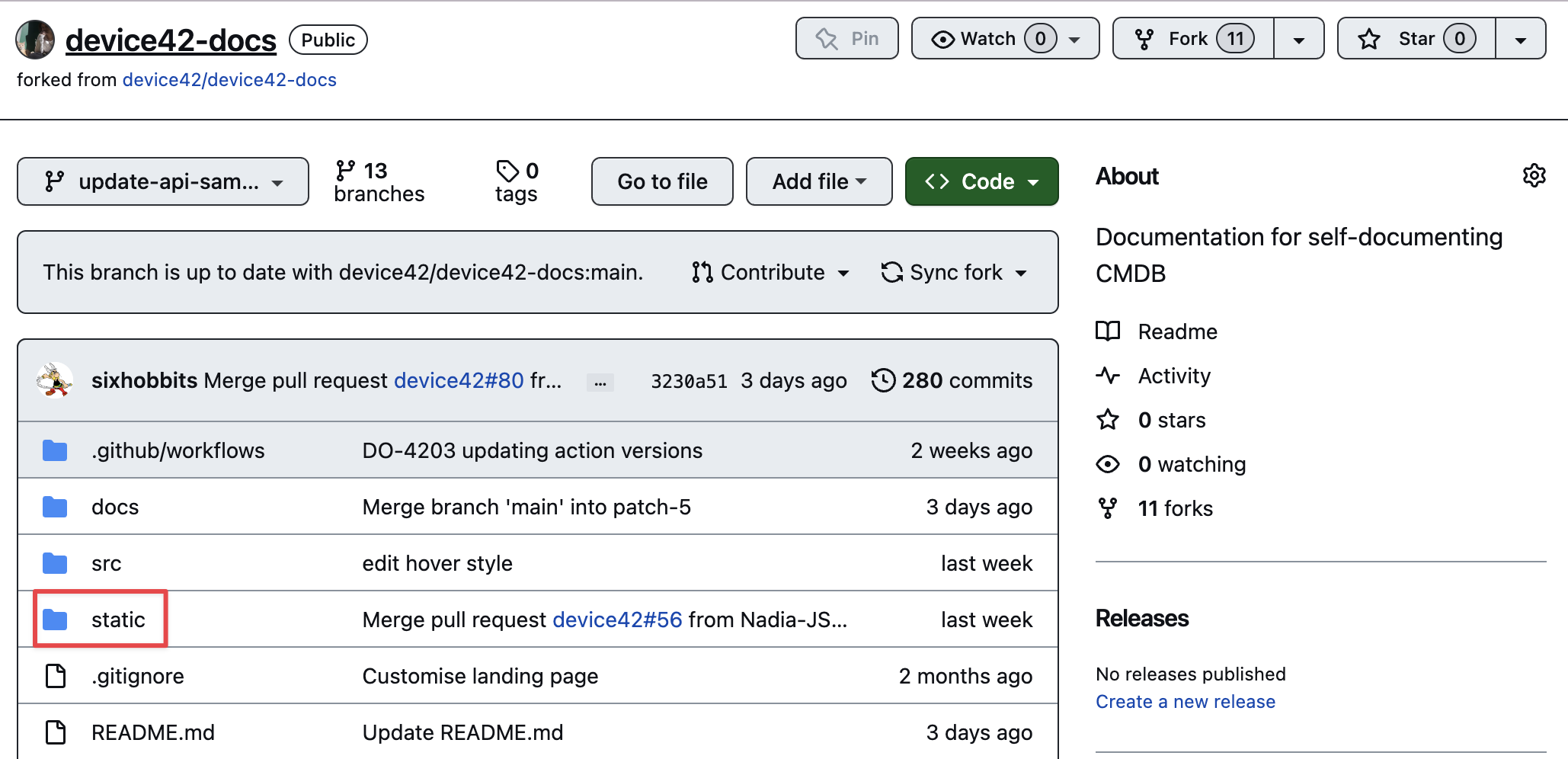Click the Activity pulse icon

[1108, 376]
